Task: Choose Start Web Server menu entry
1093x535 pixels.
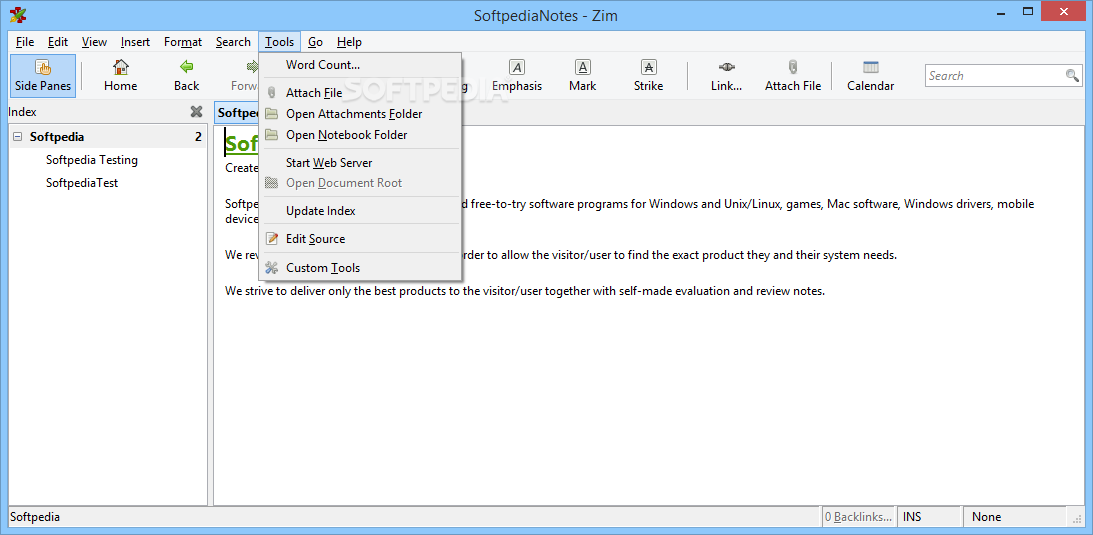Action: pos(360,162)
